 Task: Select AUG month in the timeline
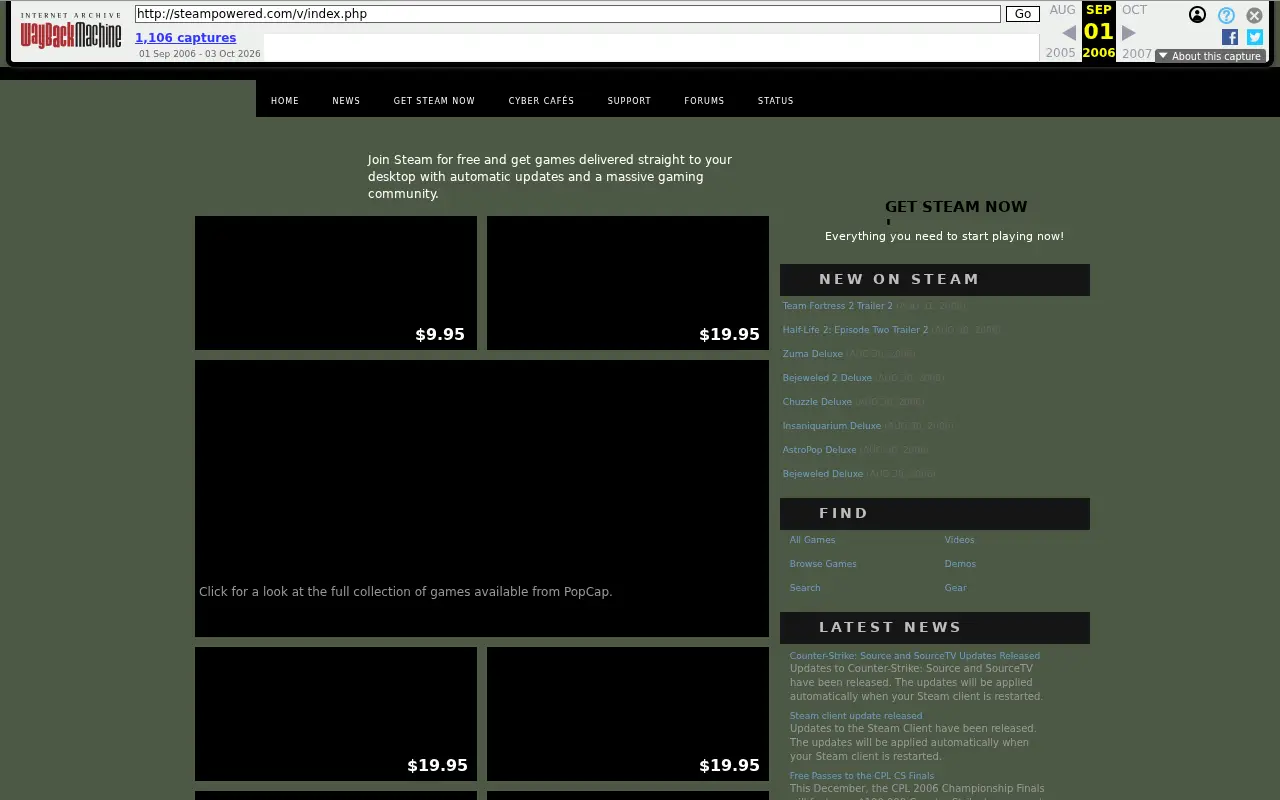1062,10
